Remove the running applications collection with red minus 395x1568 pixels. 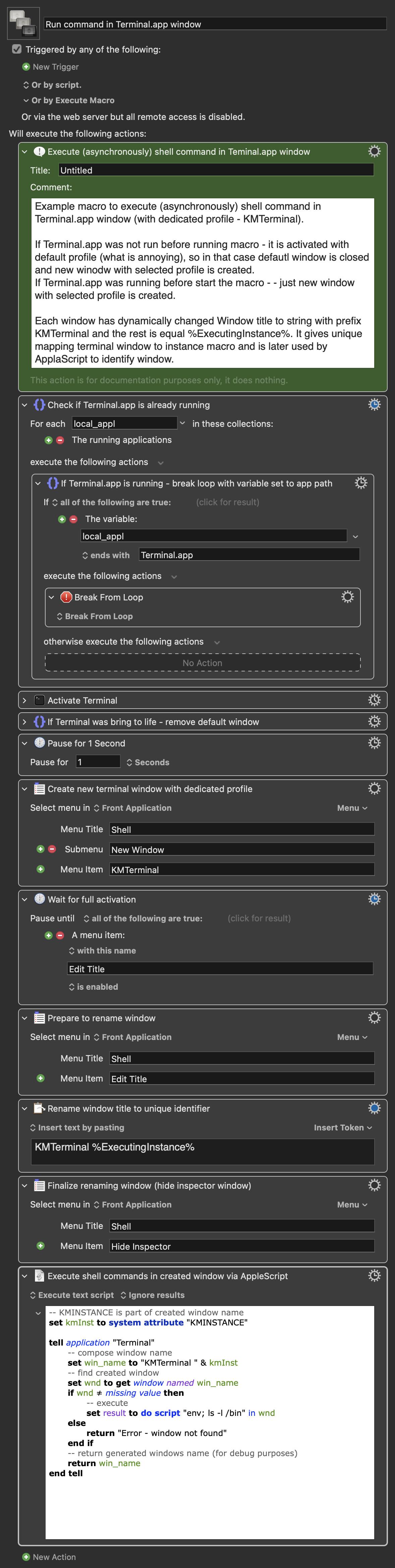tap(60, 440)
